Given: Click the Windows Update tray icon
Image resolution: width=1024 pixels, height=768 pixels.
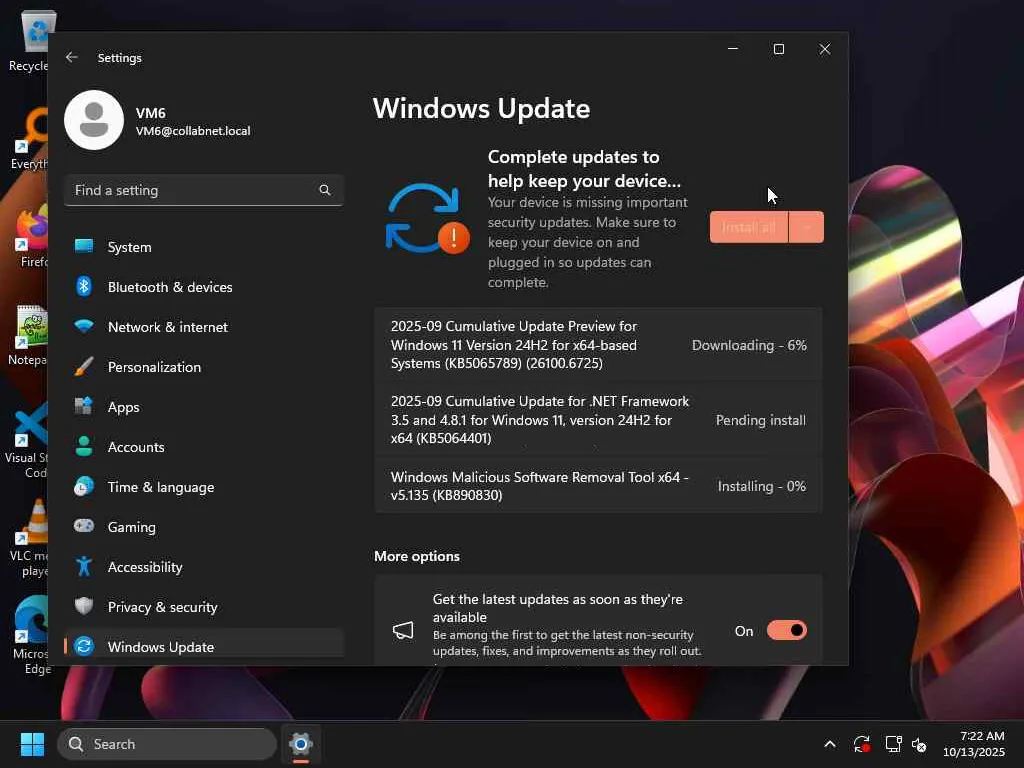Looking at the screenshot, I should click(861, 744).
